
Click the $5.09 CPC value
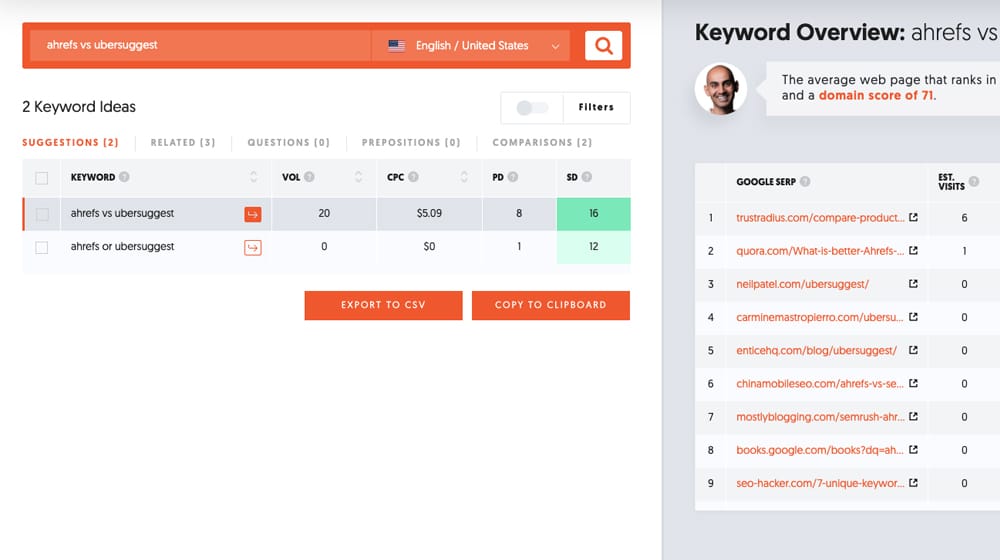coord(429,213)
